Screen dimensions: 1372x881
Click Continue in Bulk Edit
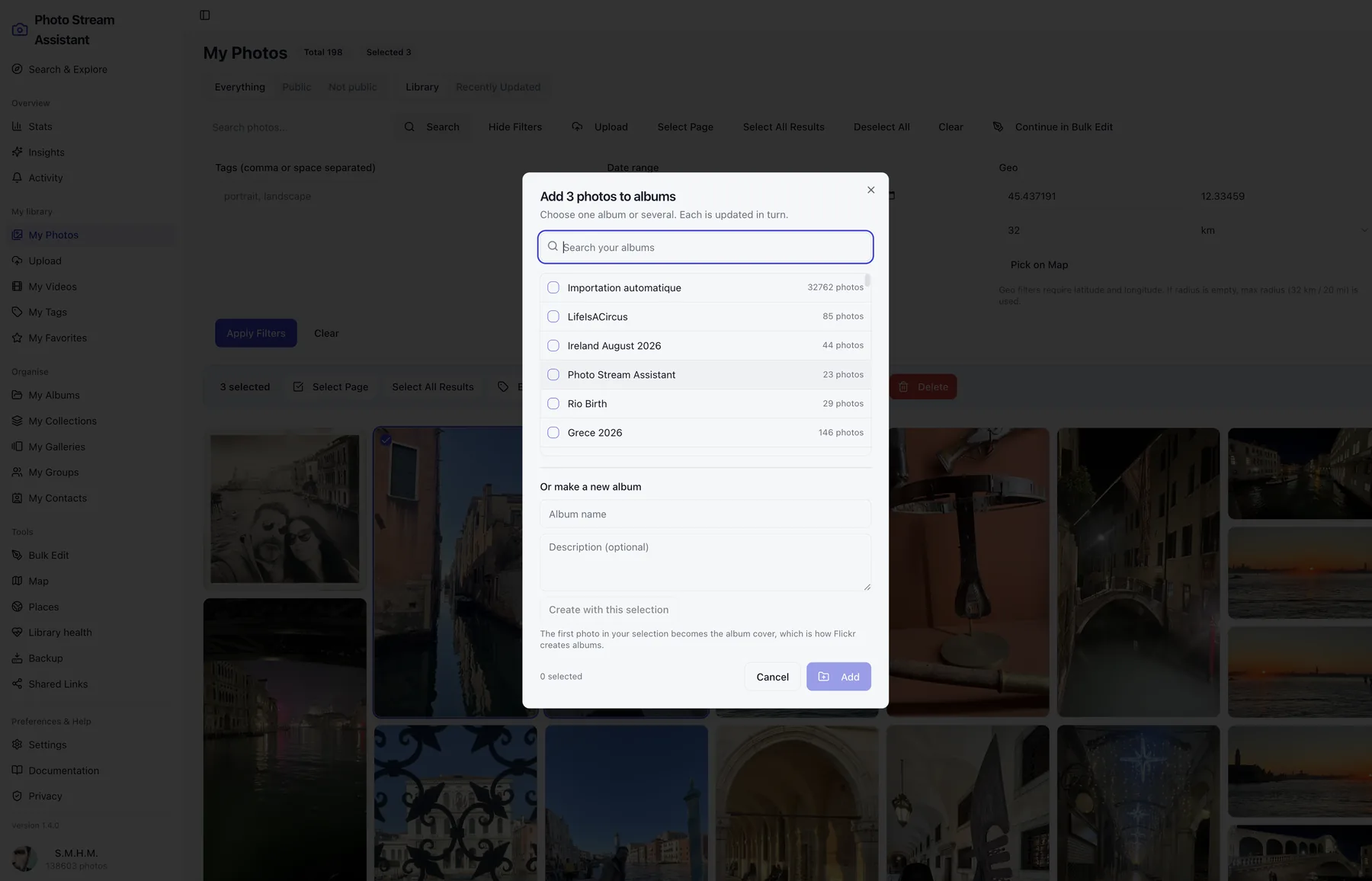(1053, 127)
